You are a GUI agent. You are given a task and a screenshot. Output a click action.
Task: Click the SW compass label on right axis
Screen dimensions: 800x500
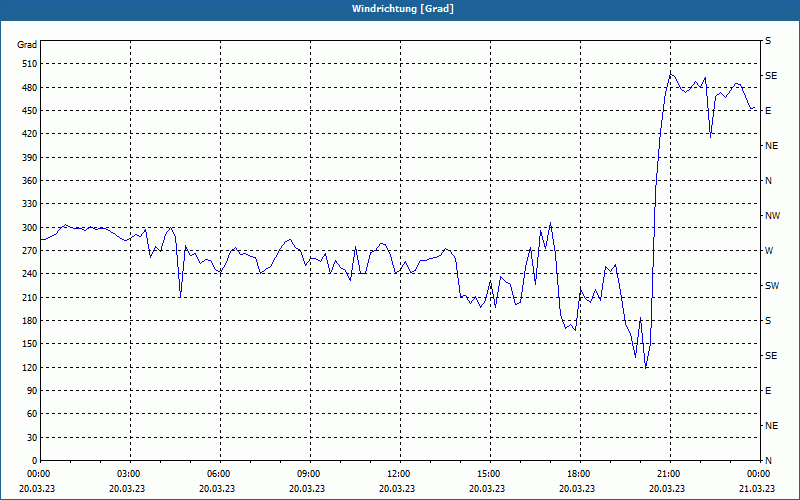pos(772,286)
